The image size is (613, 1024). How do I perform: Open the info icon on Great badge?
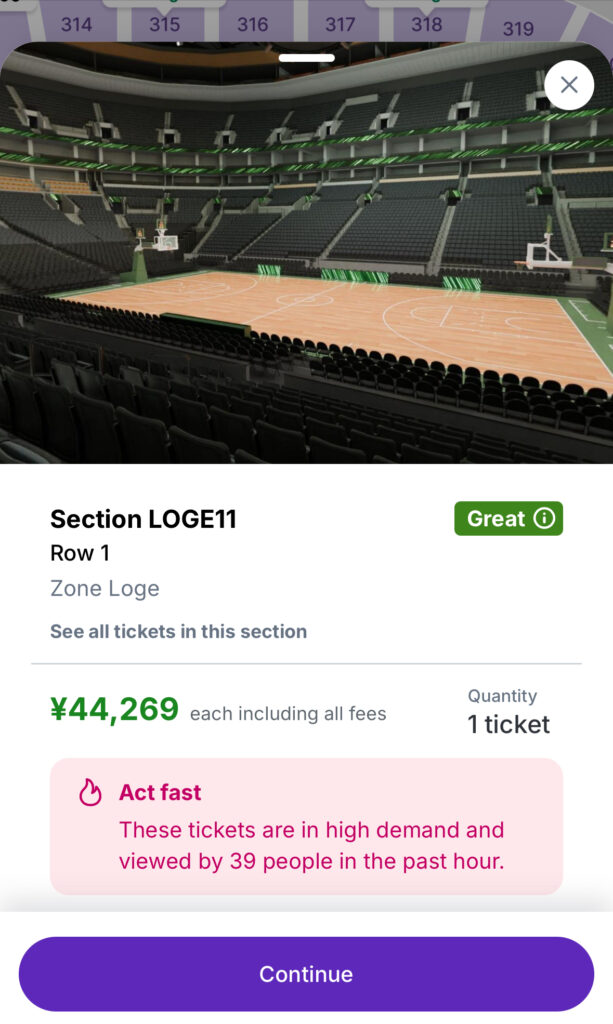544,518
